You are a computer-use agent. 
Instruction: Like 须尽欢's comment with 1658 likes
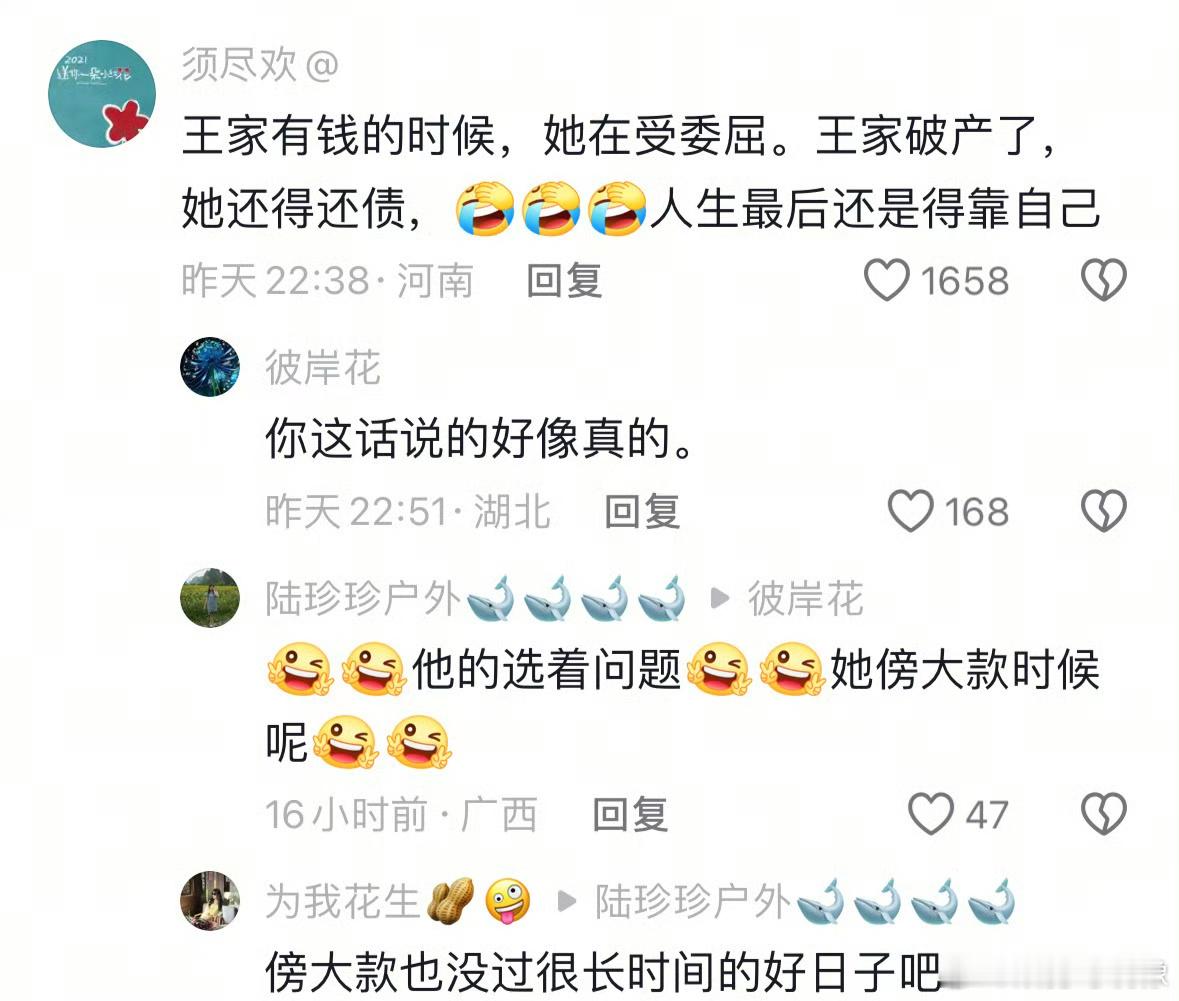tap(887, 280)
